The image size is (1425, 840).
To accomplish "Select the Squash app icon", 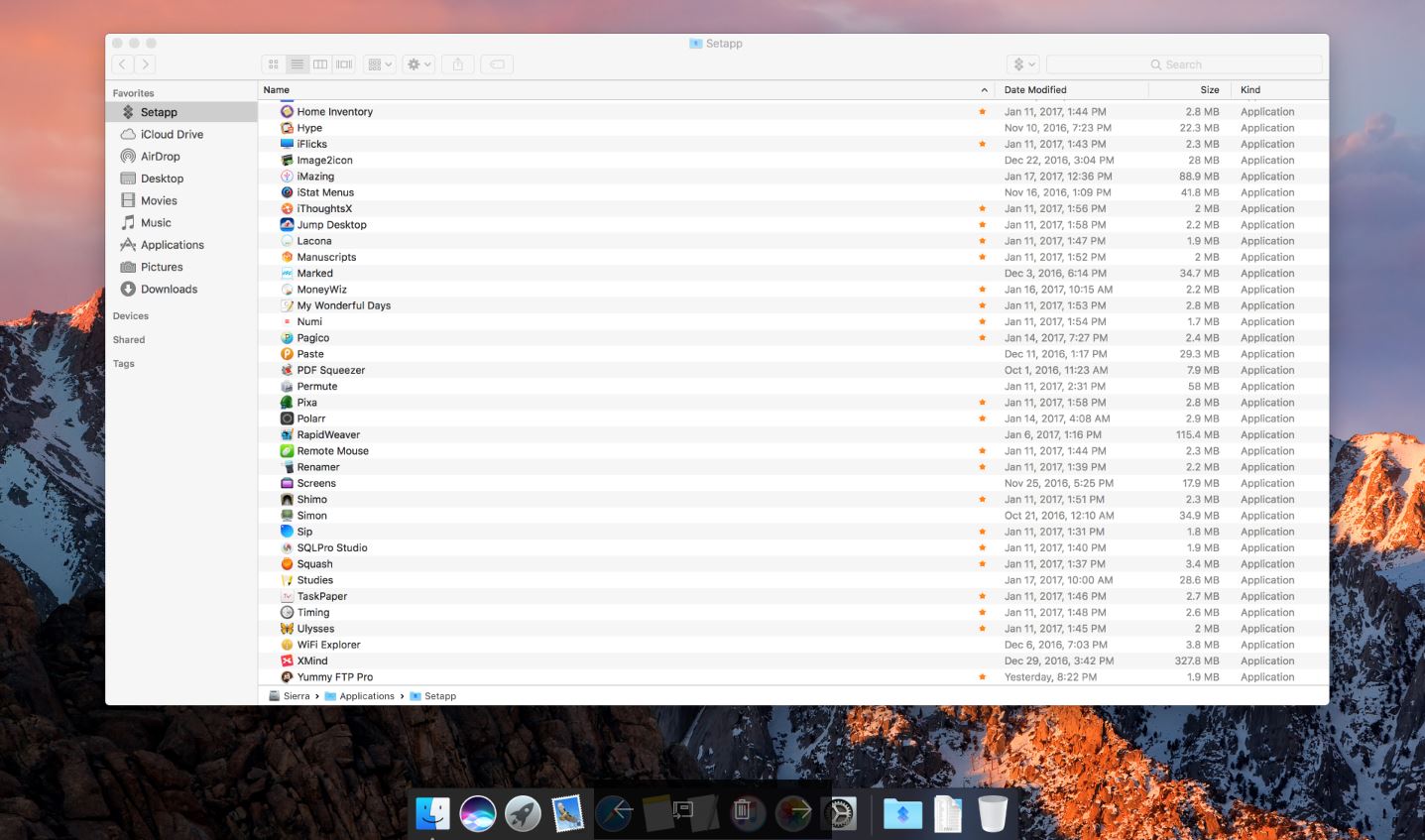I will (287, 564).
